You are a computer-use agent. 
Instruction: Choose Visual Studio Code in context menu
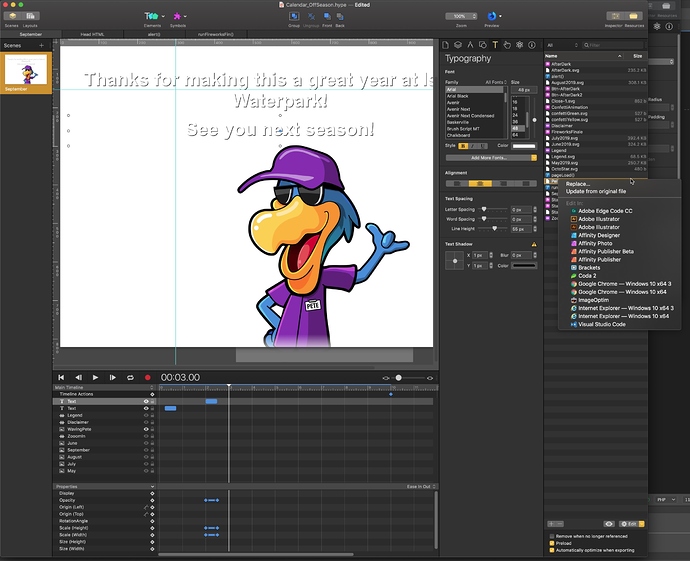602,324
